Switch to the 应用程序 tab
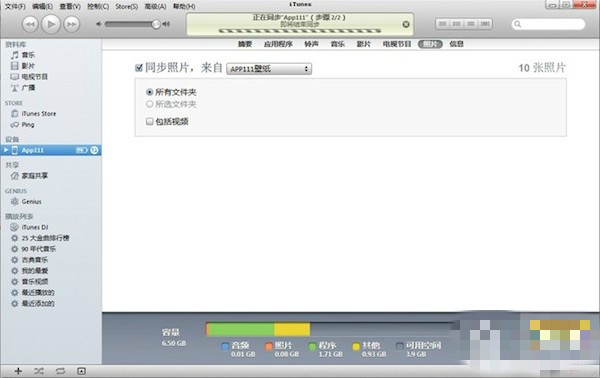The height and width of the screenshot is (378, 600). pyautogui.click(x=278, y=44)
